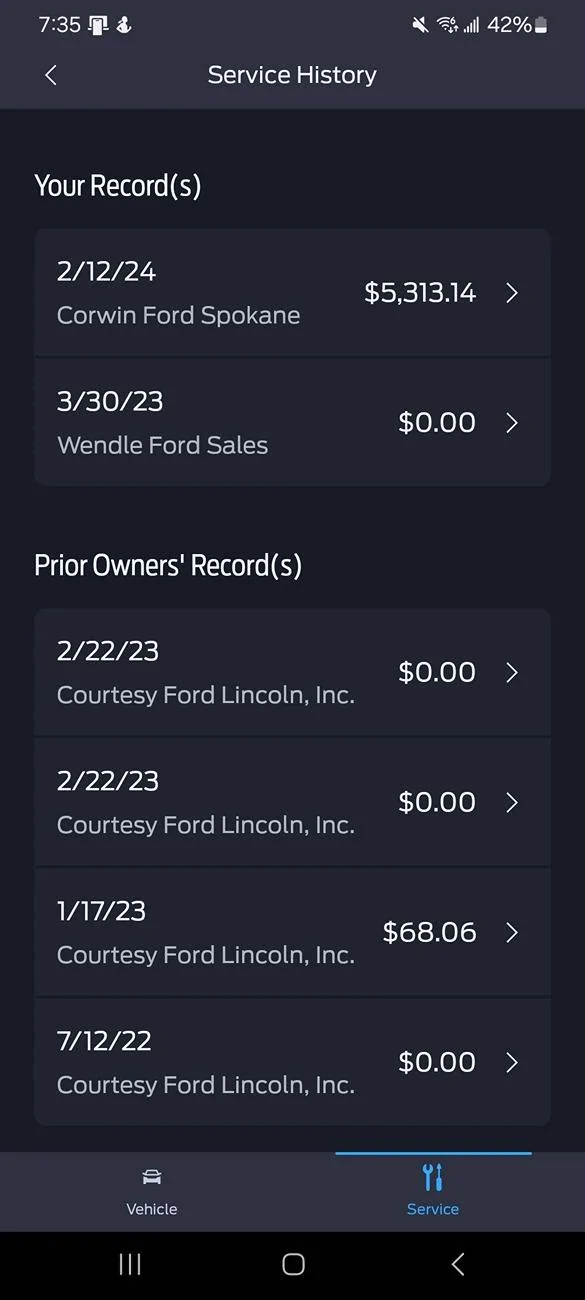Switch to the Vehicle tab
Viewport: 585px width, 1300px height.
[151, 1191]
